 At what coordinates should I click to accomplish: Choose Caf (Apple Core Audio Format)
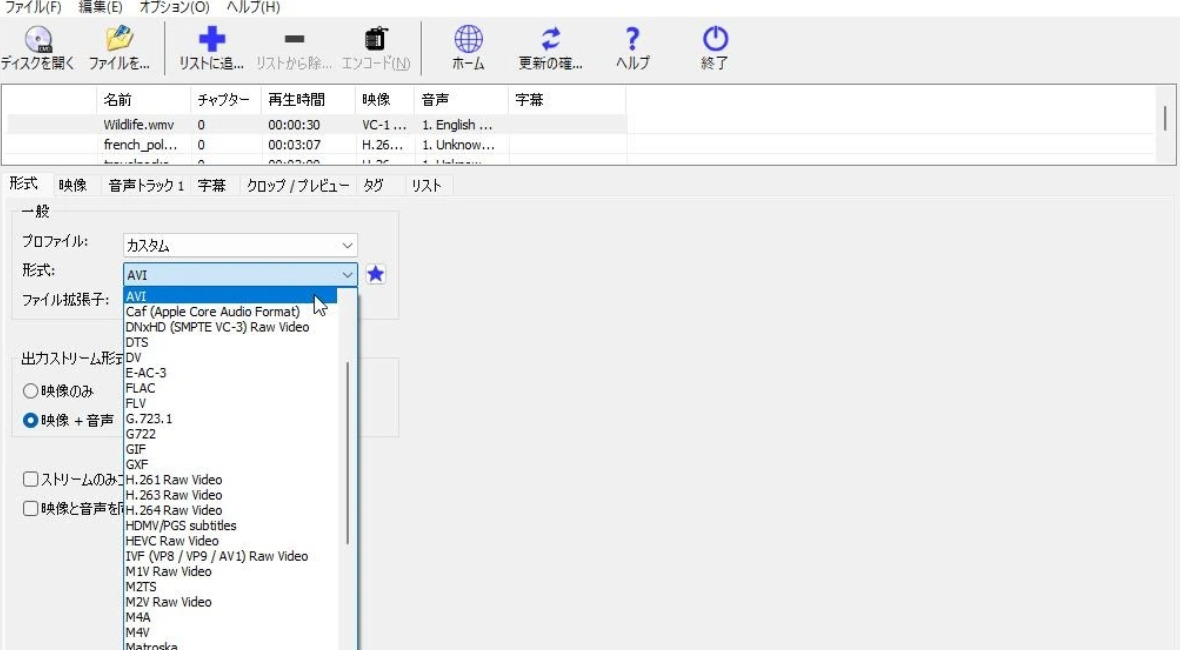(x=230, y=311)
